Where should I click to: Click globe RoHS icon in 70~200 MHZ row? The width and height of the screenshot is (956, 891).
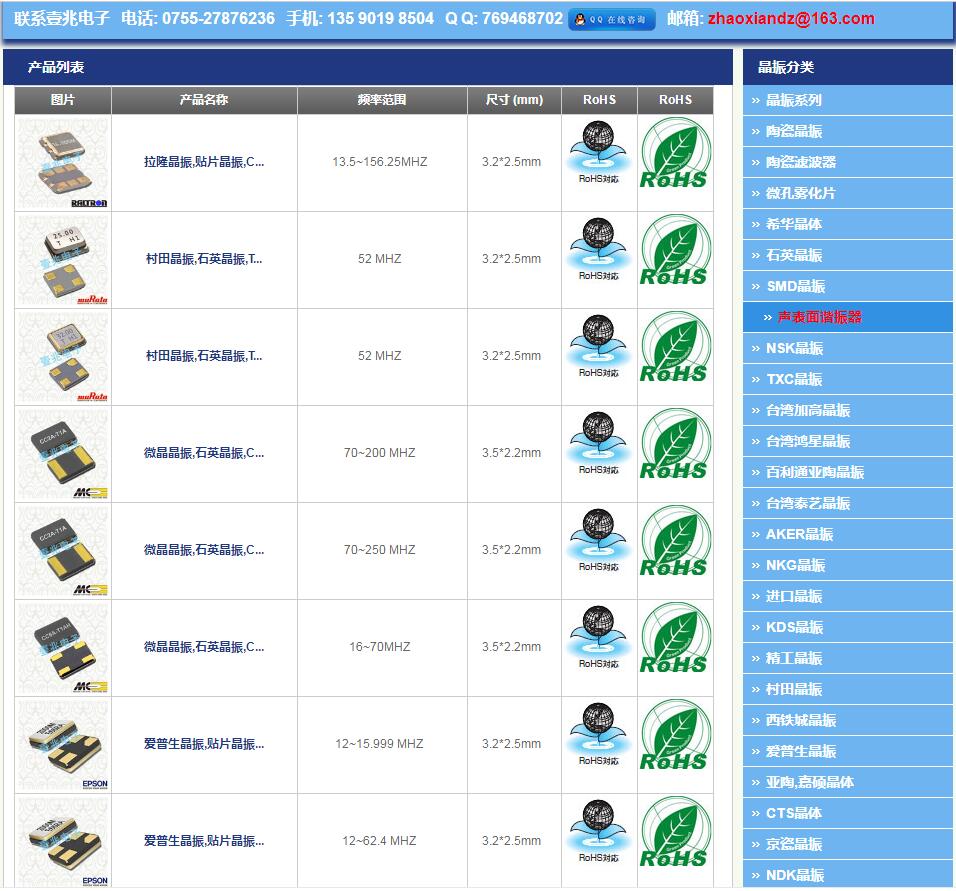[599, 446]
